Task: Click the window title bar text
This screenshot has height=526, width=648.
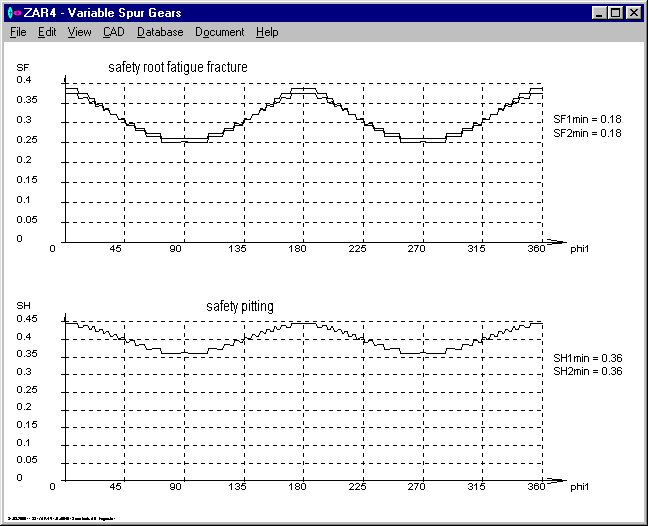Action: click(107, 13)
